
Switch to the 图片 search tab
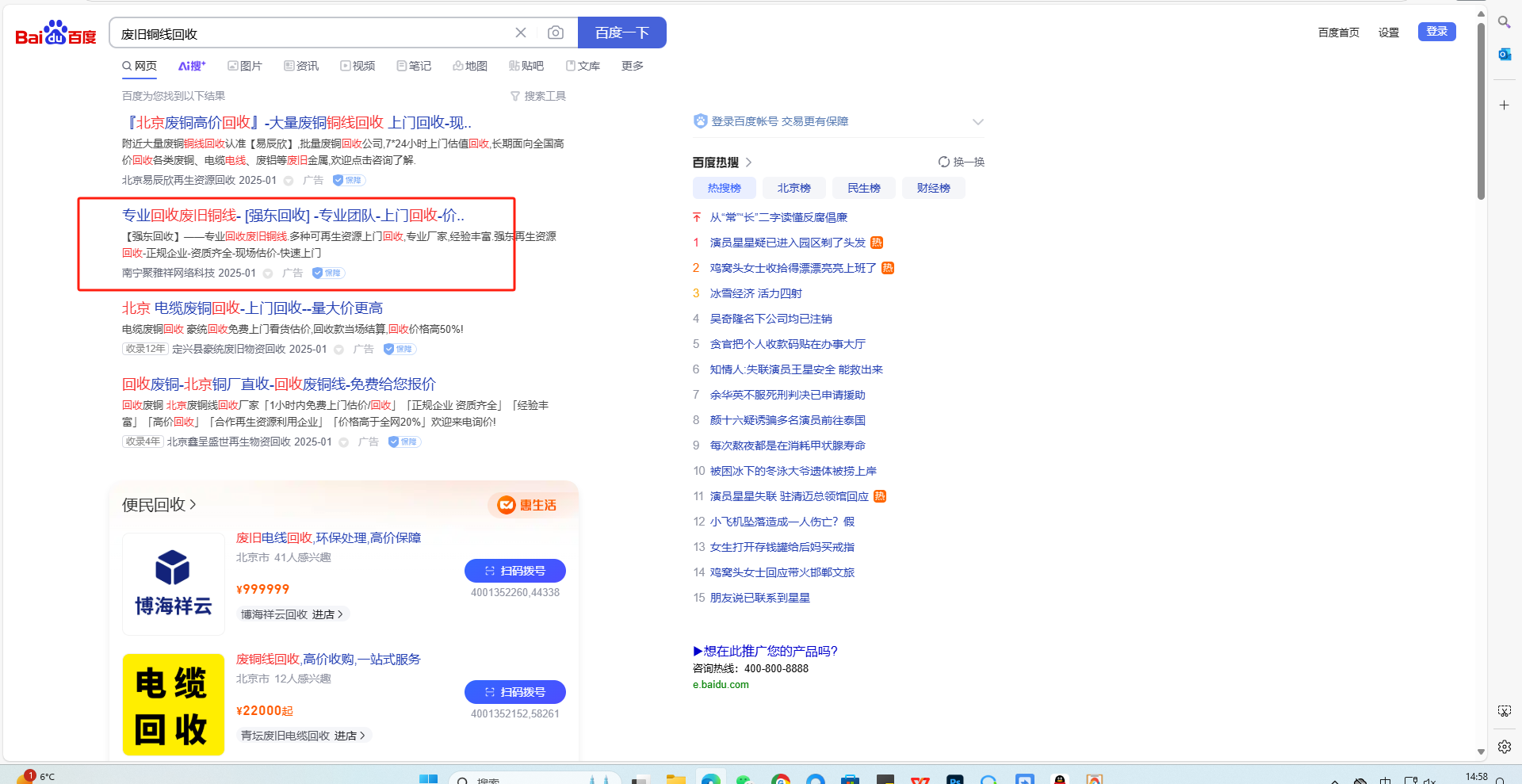pos(245,66)
